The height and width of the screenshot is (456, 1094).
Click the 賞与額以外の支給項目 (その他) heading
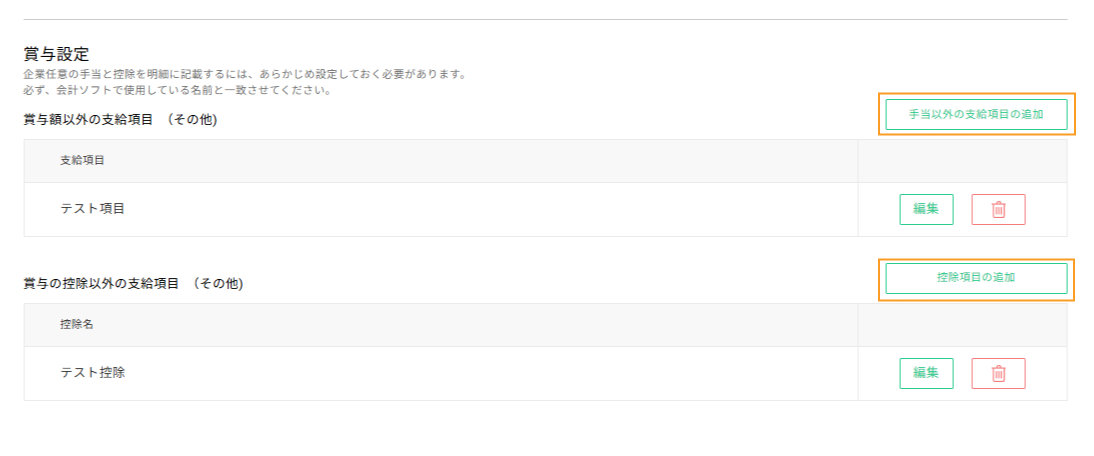(x=121, y=120)
